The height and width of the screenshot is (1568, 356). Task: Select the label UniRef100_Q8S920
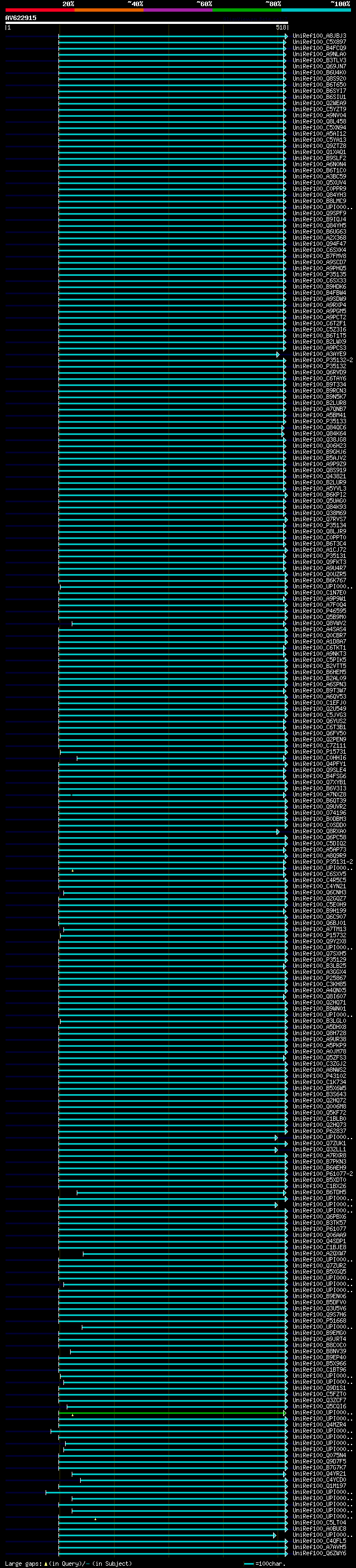pyautogui.click(x=319, y=78)
